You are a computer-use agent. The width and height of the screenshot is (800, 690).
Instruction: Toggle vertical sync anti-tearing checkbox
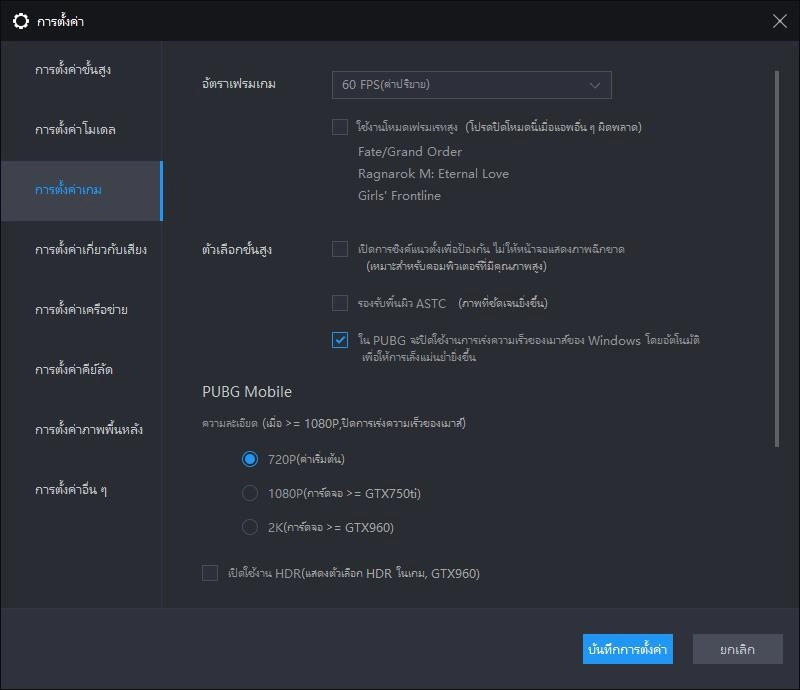(340, 249)
